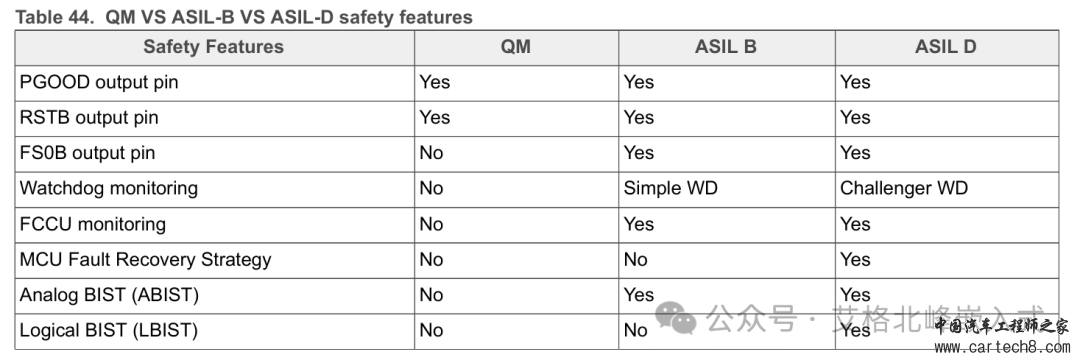This screenshot has height=363, width=1080.
Task: Click the Logical BIST (LBIST) row label
Action: click(109, 331)
